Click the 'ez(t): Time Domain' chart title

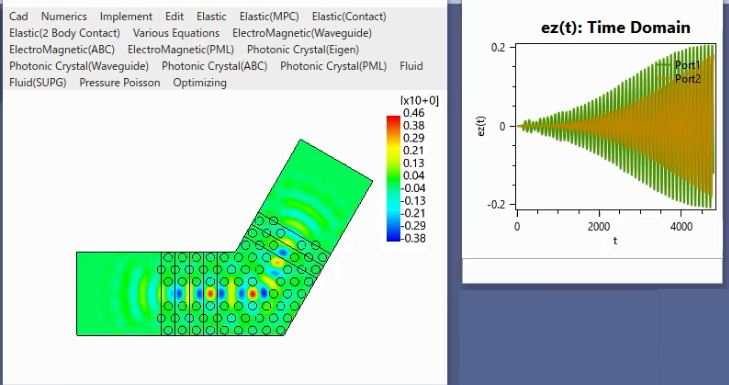(x=616, y=27)
